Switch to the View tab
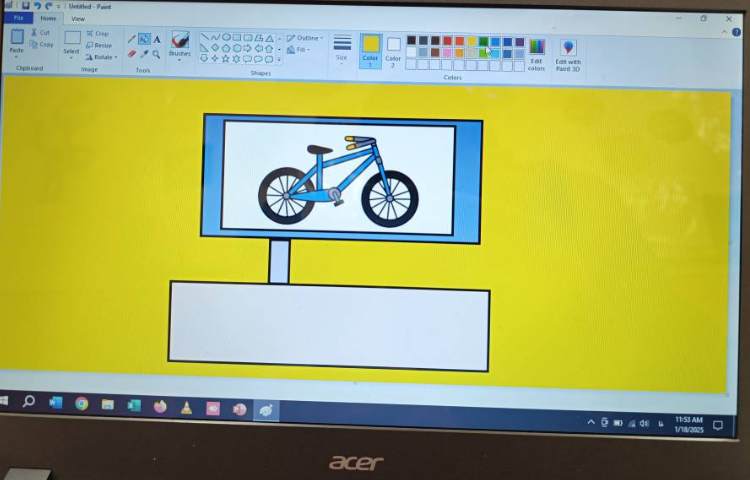This screenshot has height=480, width=750. point(77,19)
